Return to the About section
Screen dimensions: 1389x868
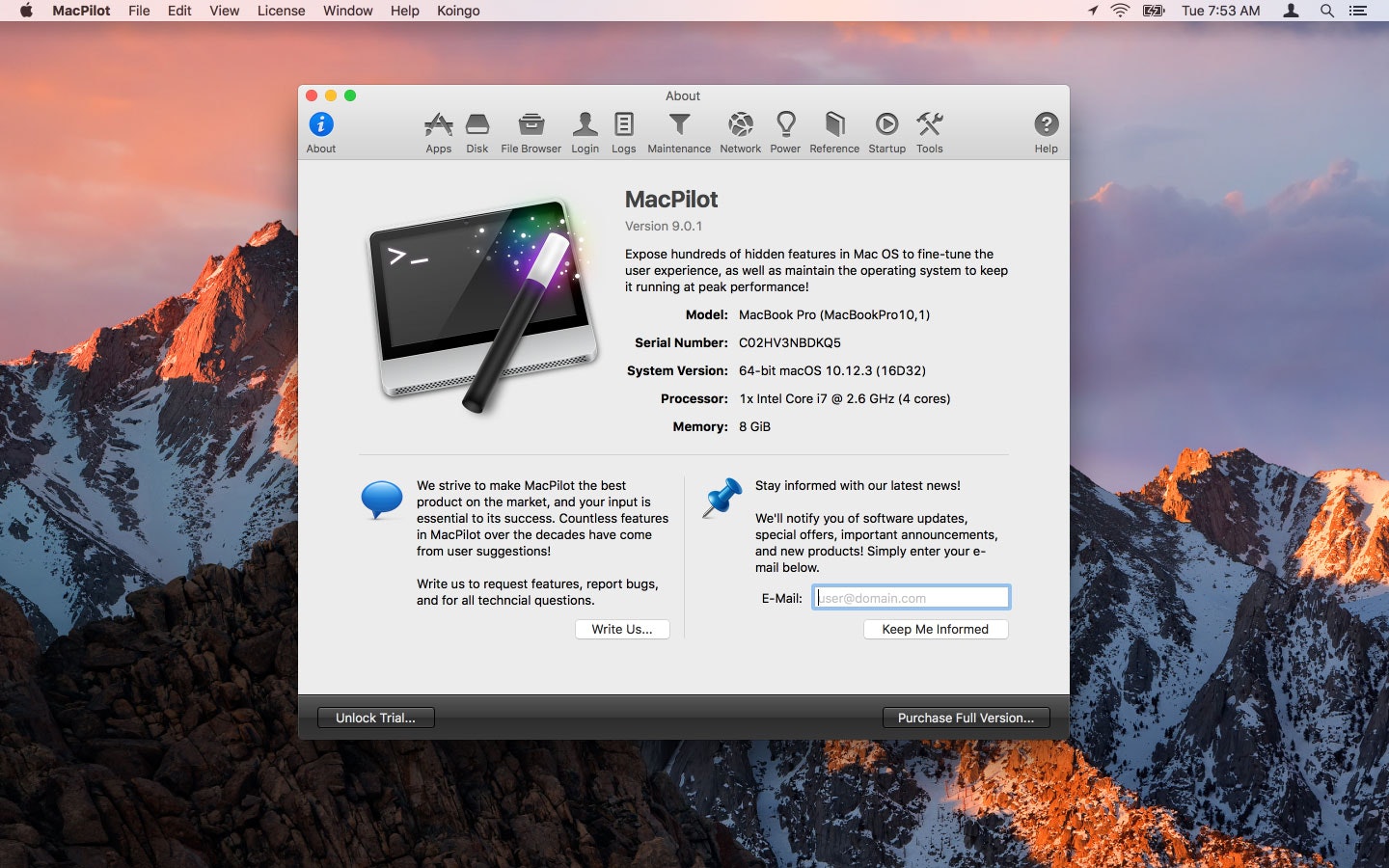(x=320, y=131)
